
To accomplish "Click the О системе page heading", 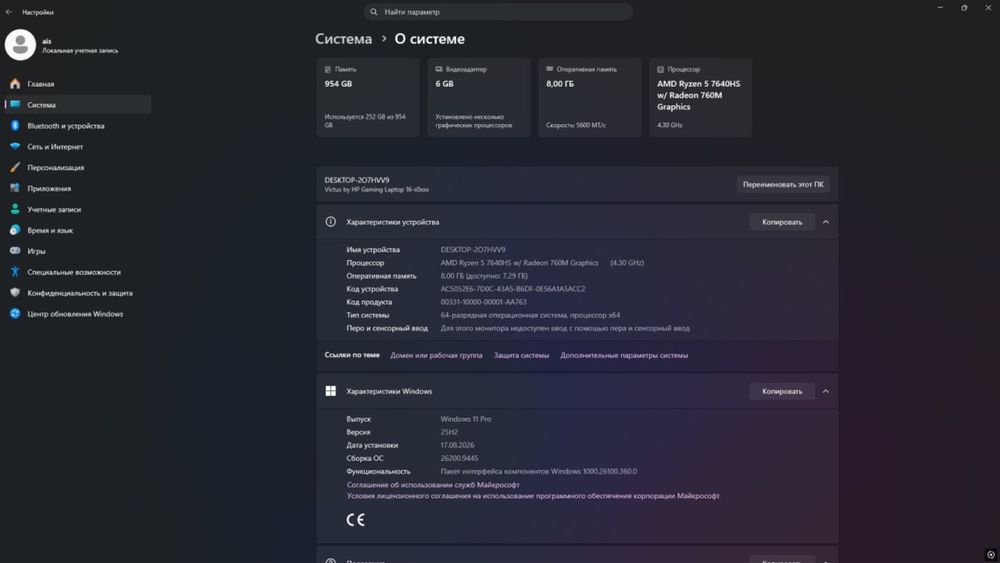I will click(x=429, y=39).
